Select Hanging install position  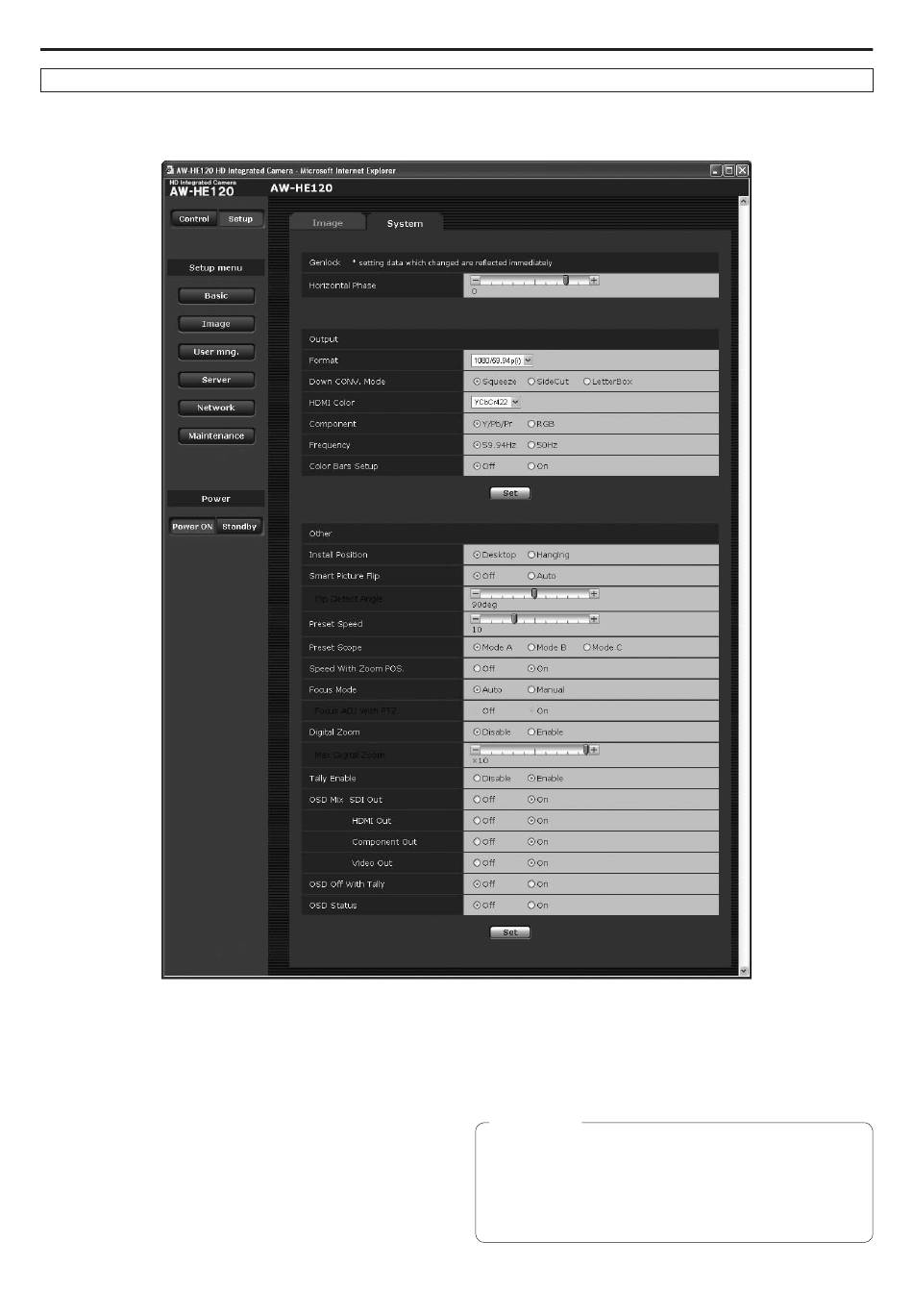pos(531,555)
